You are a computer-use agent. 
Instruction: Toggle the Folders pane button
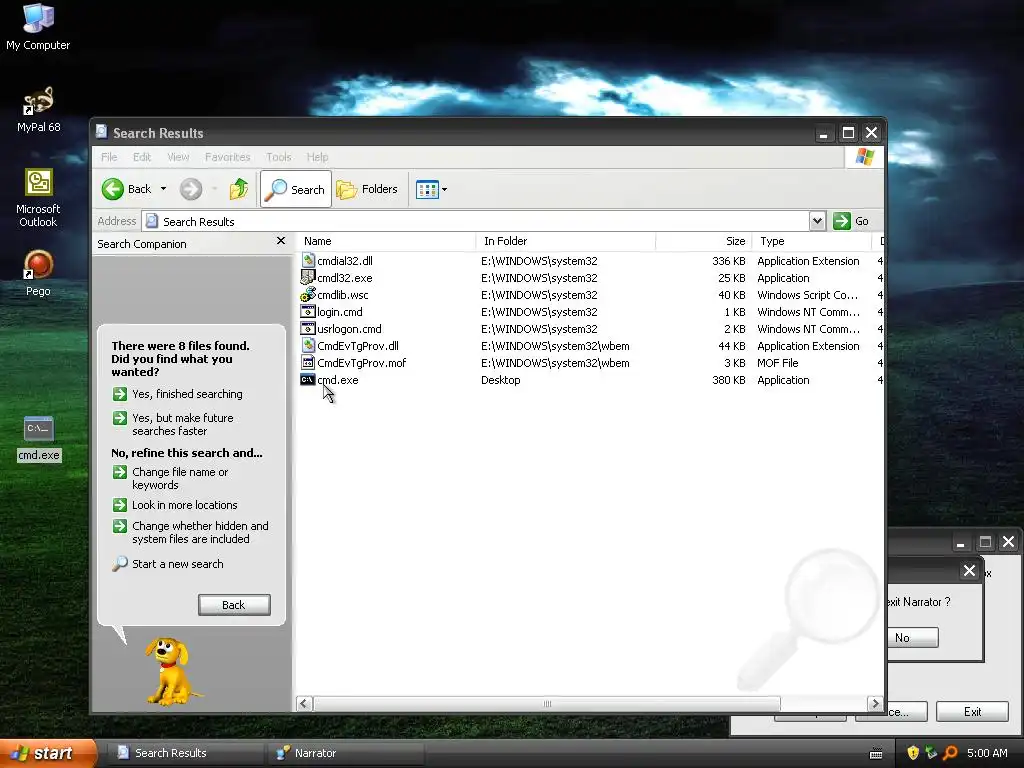point(367,189)
